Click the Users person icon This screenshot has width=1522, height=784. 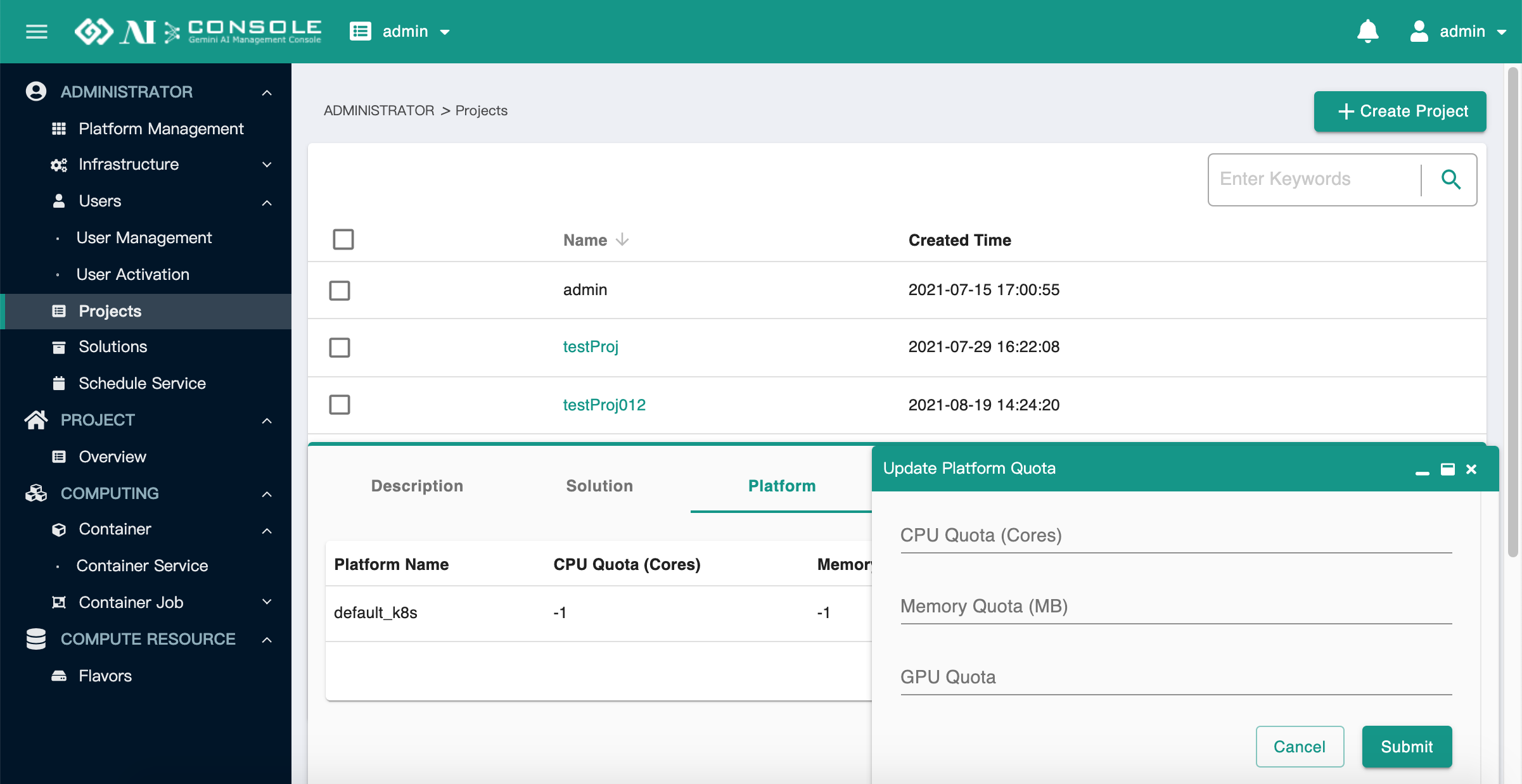coord(59,201)
